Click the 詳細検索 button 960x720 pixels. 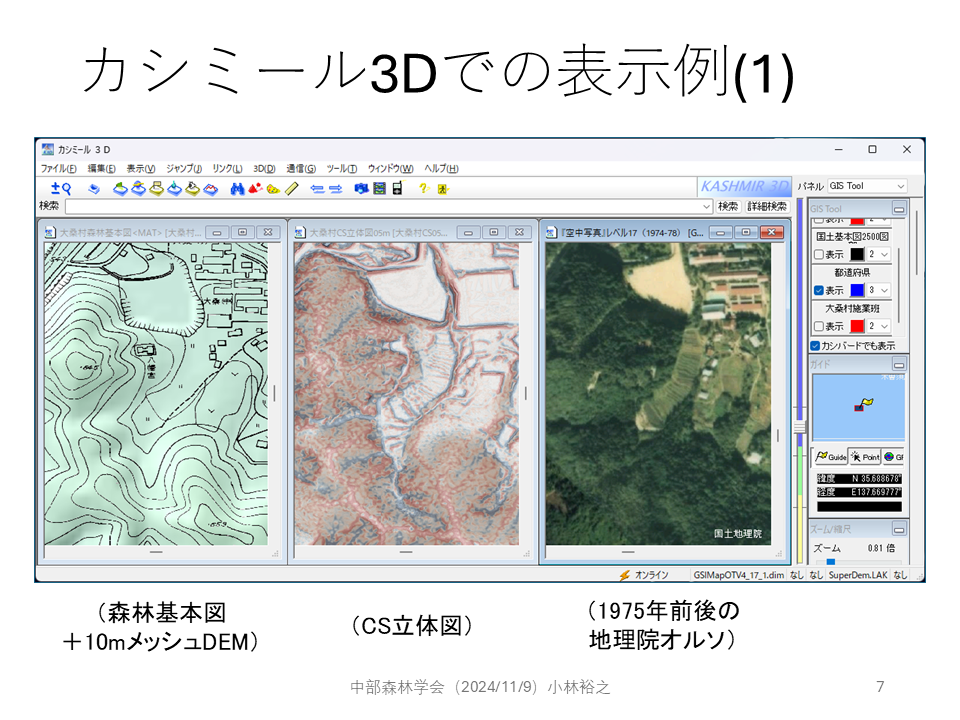[x=767, y=207]
